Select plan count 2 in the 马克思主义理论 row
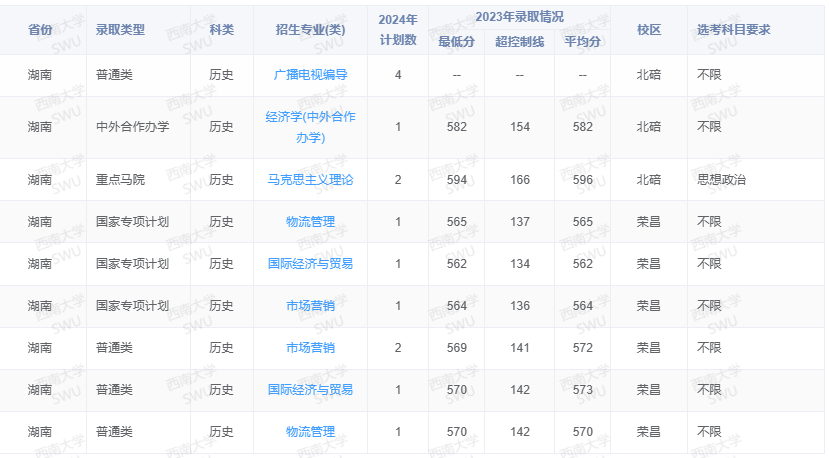This screenshot has width=829, height=458. click(x=398, y=180)
